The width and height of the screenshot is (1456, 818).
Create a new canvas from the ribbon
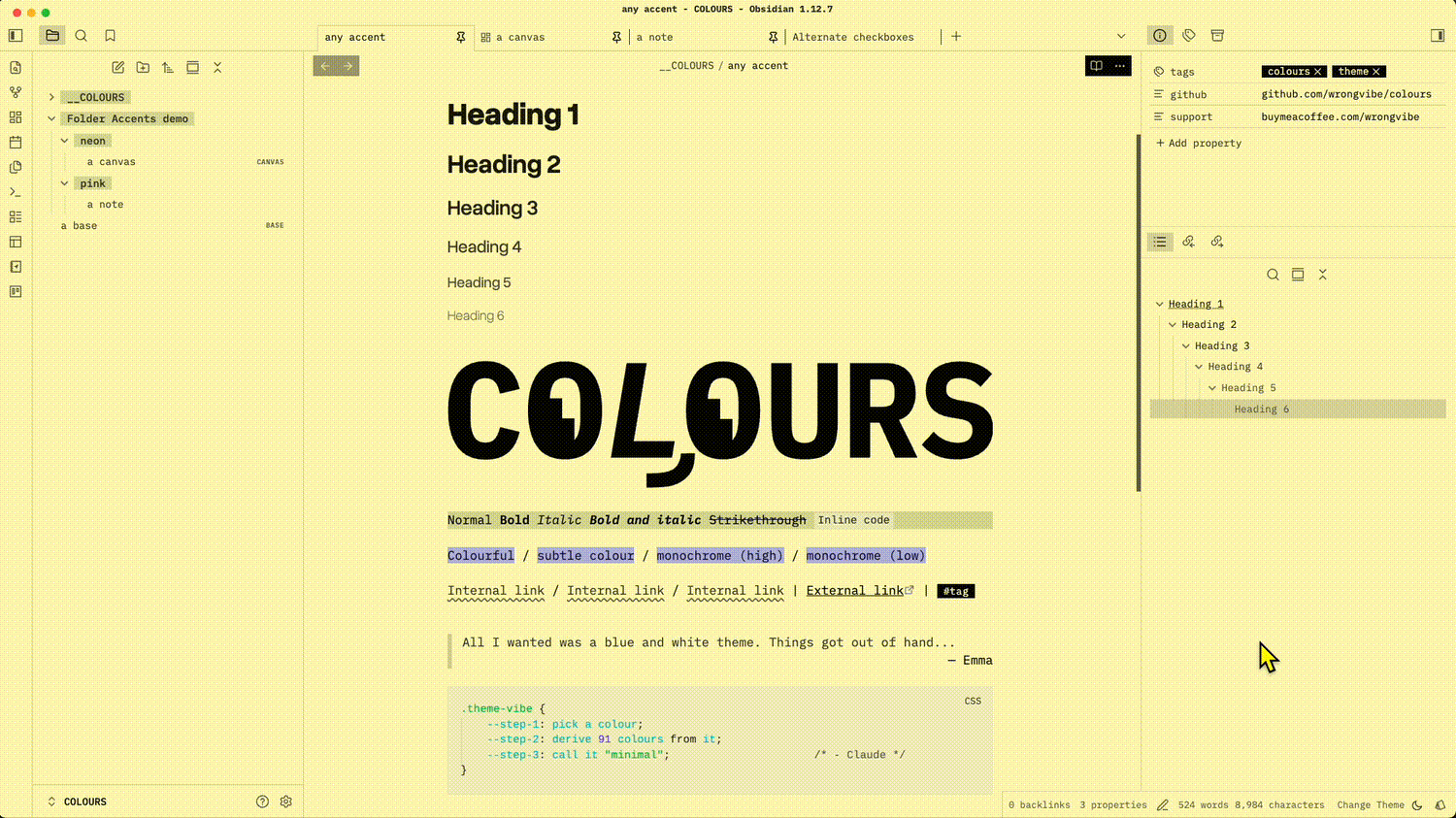(x=16, y=117)
